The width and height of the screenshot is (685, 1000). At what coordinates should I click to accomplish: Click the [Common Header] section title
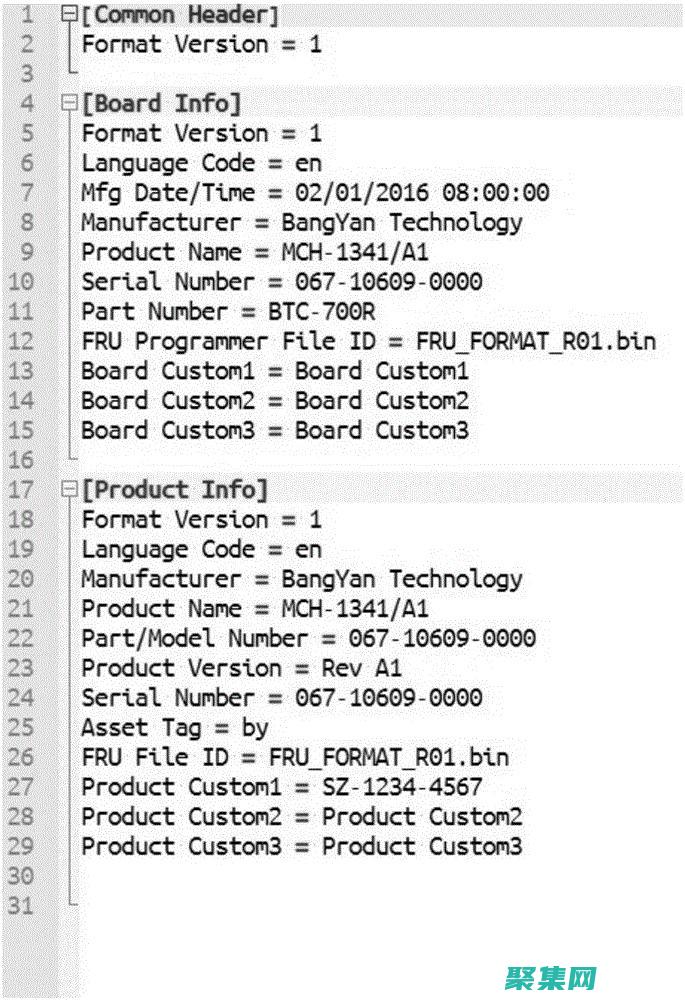(x=180, y=15)
